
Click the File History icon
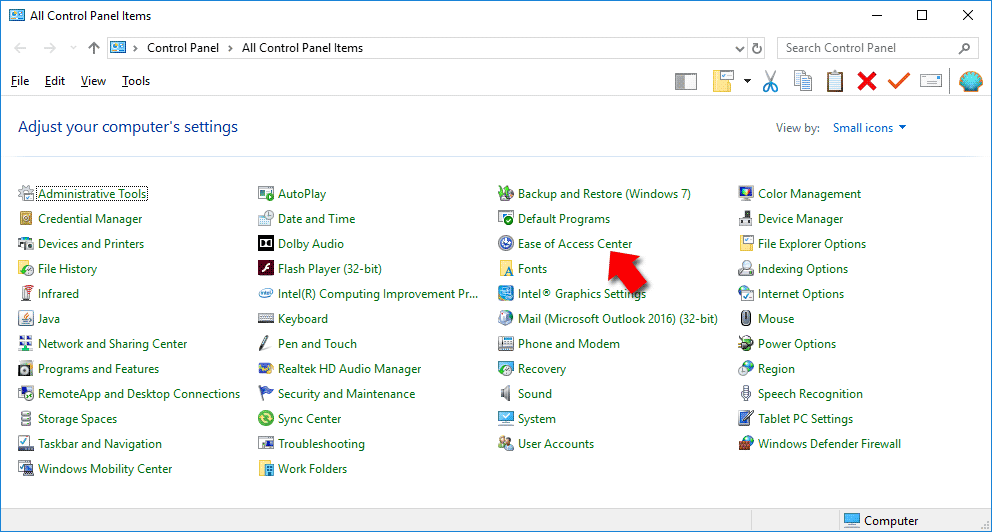[x=25, y=269]
